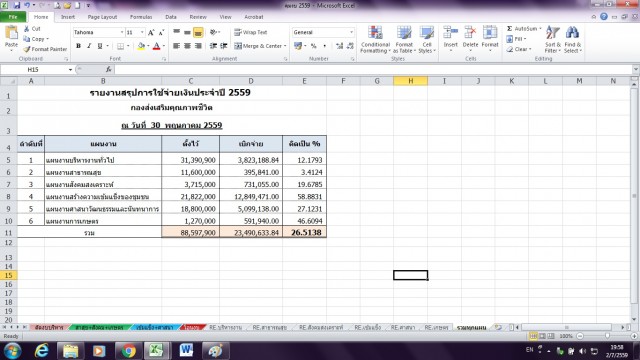Click the Cell Styles icon
Viewport: 640px width, 360px height.
pyautogui.click(x=427, y=33)
